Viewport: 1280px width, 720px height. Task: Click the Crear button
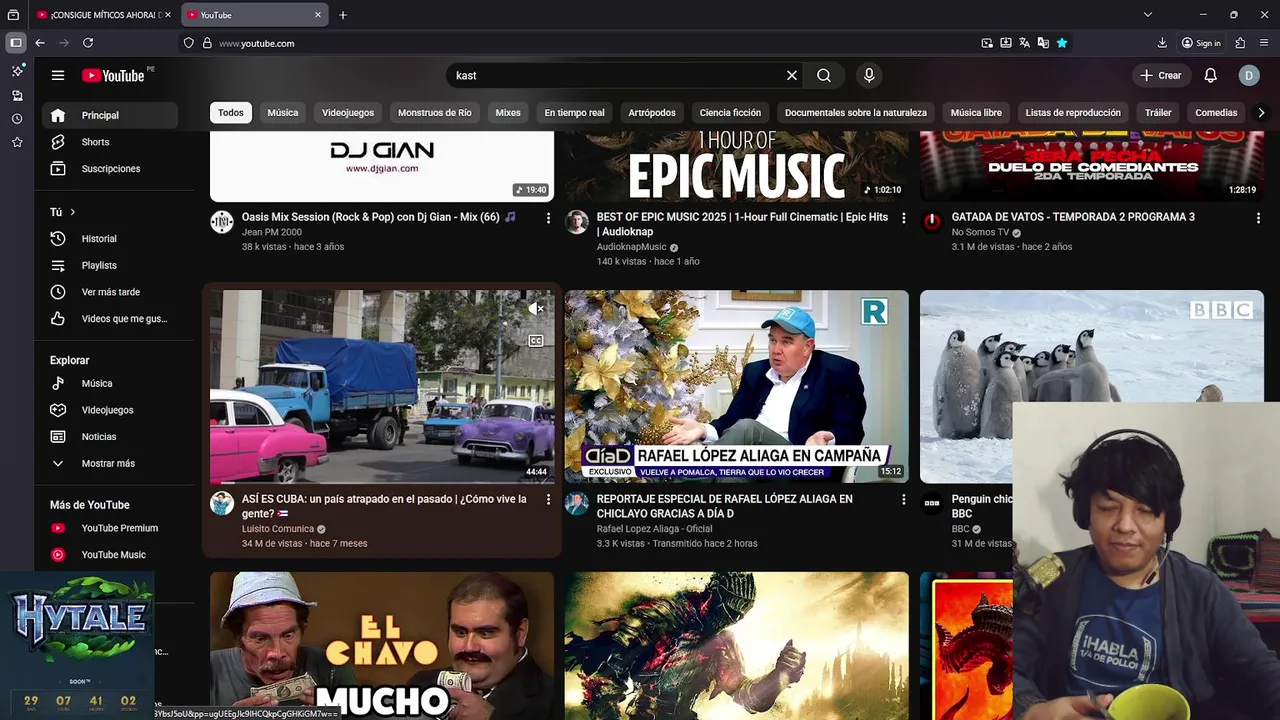tap(1160, 75)
